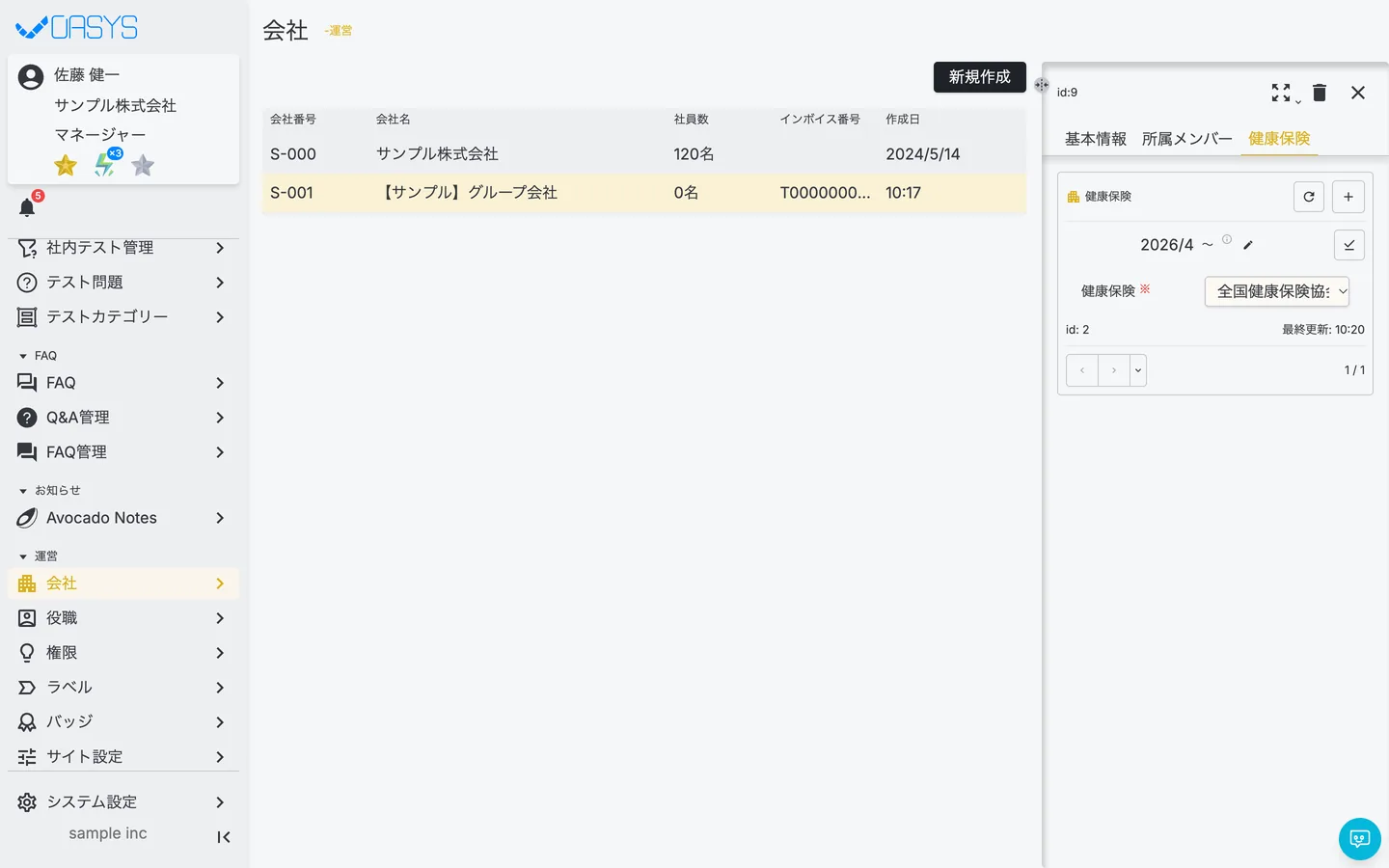Open バッジ in the sidebar
This screenshot has height=868, width=1389.
tap(123, 722)
